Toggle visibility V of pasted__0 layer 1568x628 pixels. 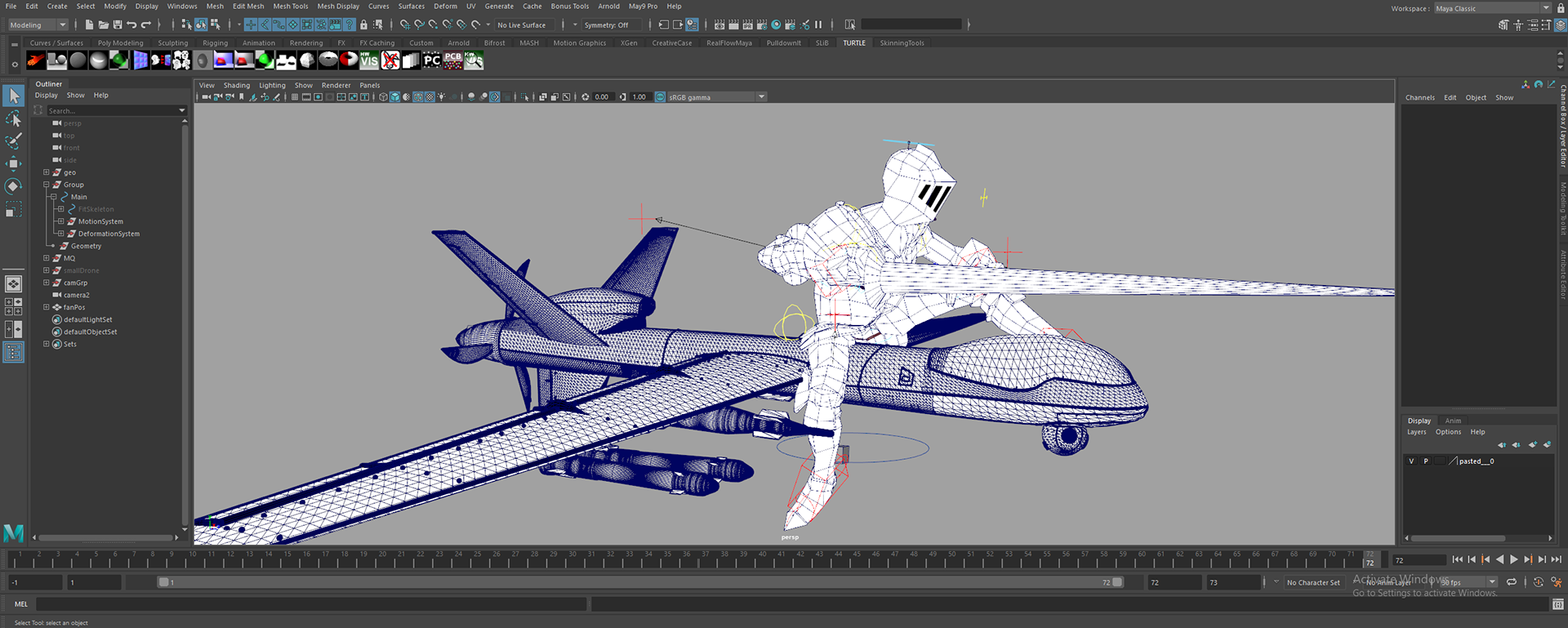1411,461
